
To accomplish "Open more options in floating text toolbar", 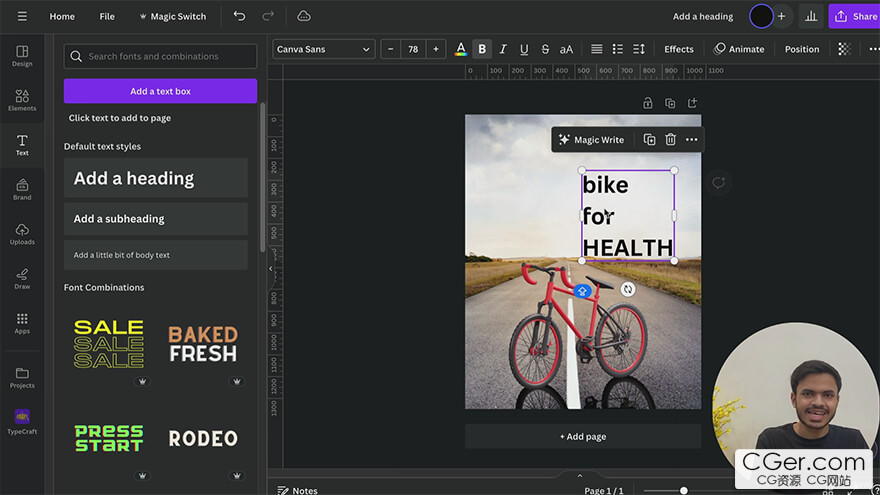I will (x=691, y=140).
